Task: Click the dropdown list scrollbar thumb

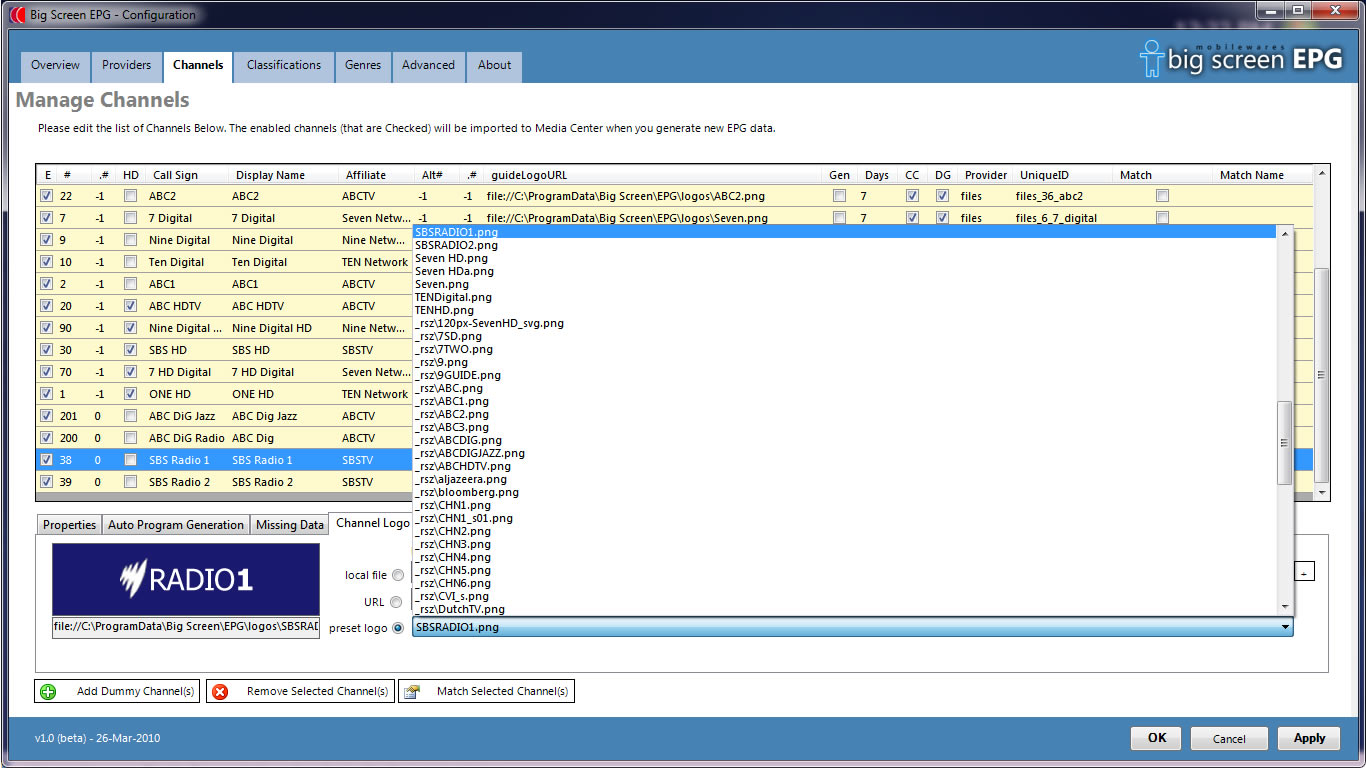Action: pos(1285,443)
